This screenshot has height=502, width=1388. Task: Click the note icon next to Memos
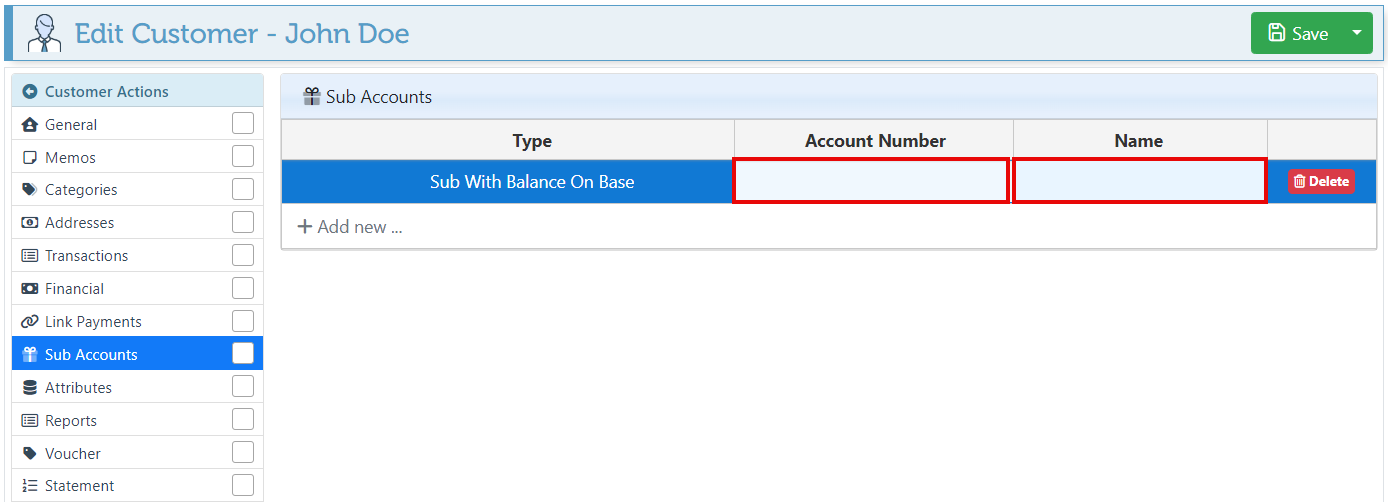pyautogui.click(x=30, y=158)
